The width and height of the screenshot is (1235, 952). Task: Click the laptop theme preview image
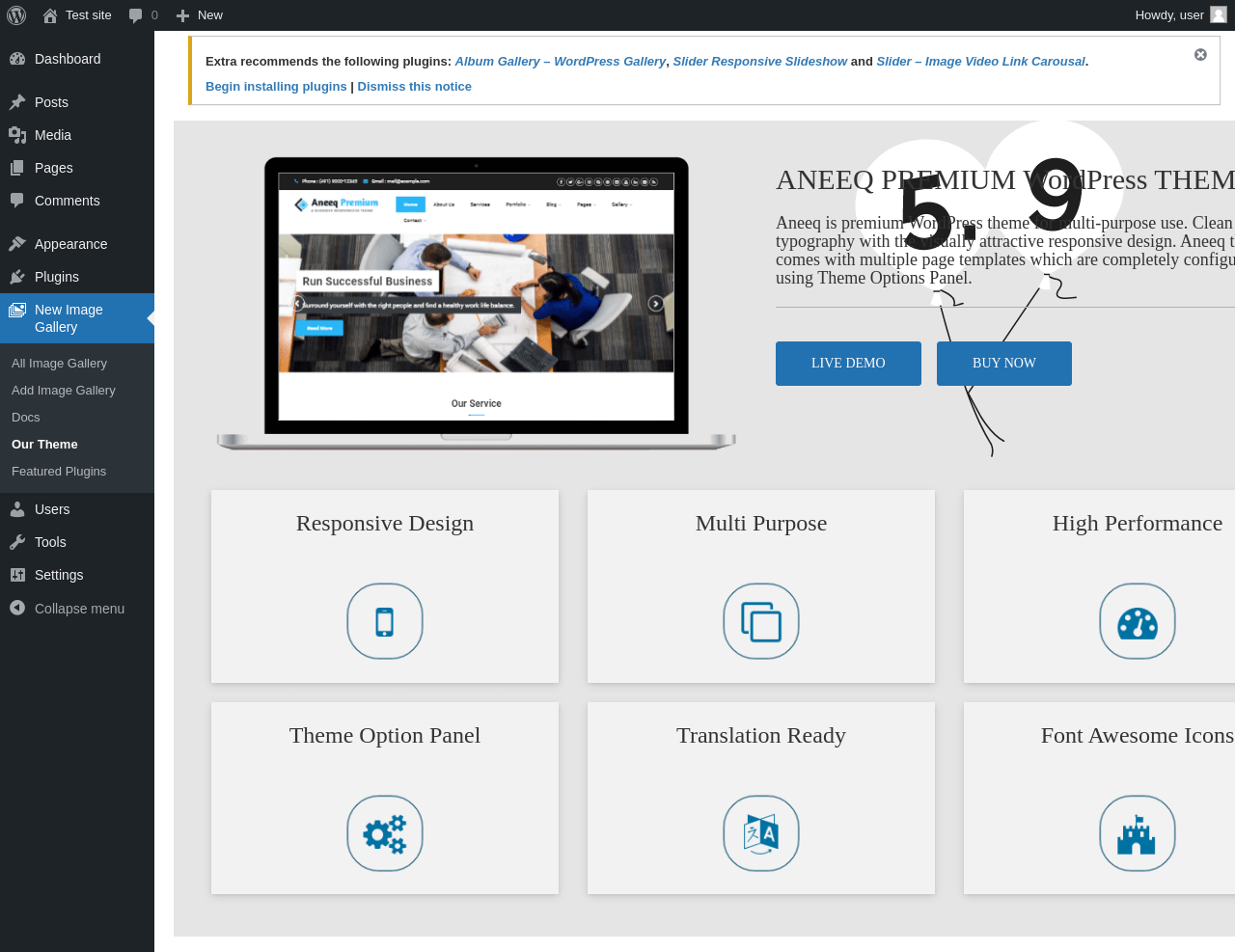(477, 303)
